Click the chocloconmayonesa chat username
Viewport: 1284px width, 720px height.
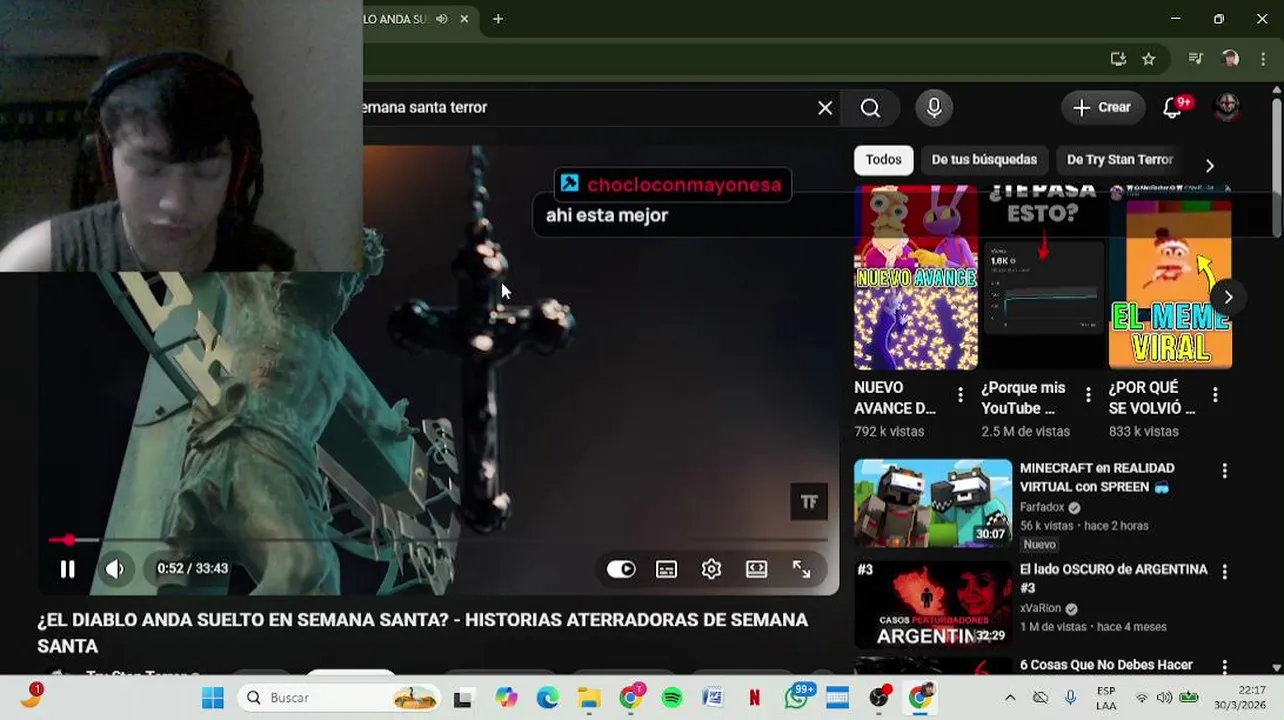point(684,185)
